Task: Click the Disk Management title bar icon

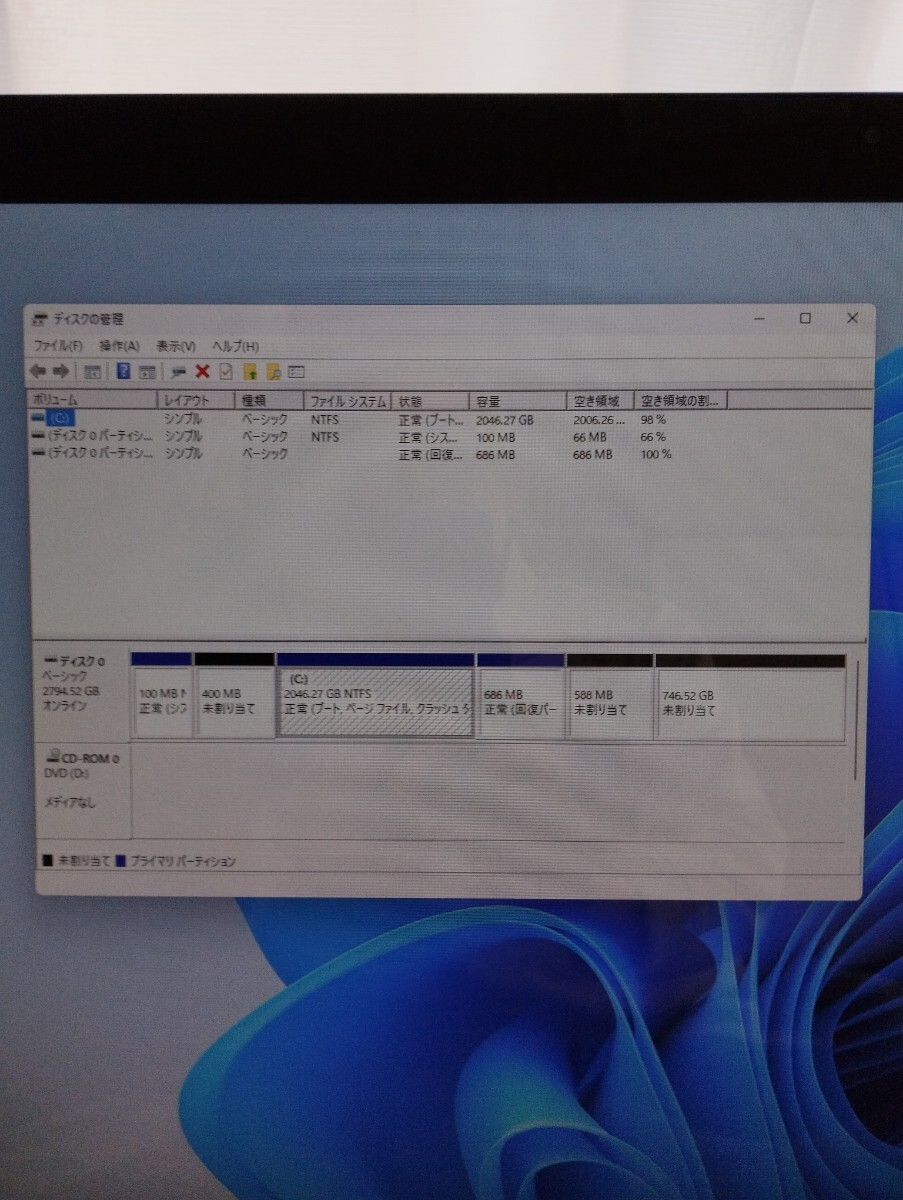Action: 40,319
